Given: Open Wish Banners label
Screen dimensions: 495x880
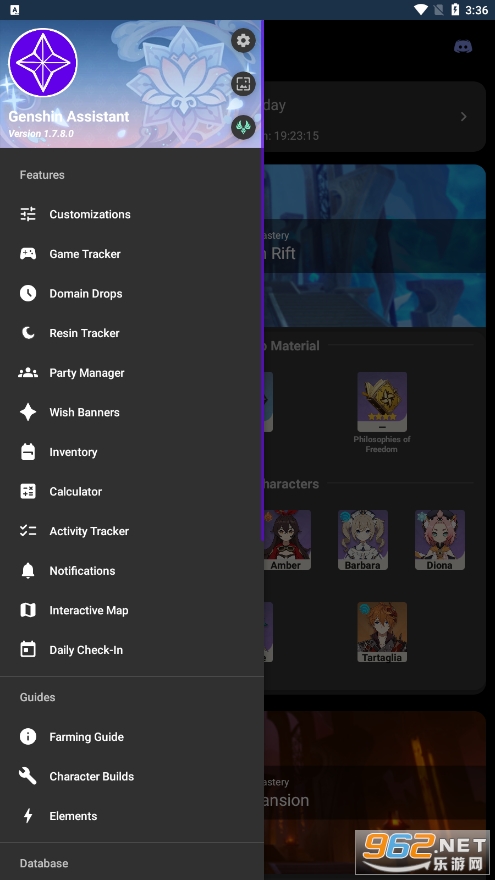Looking at the screenshot, I should pos(84,412).
